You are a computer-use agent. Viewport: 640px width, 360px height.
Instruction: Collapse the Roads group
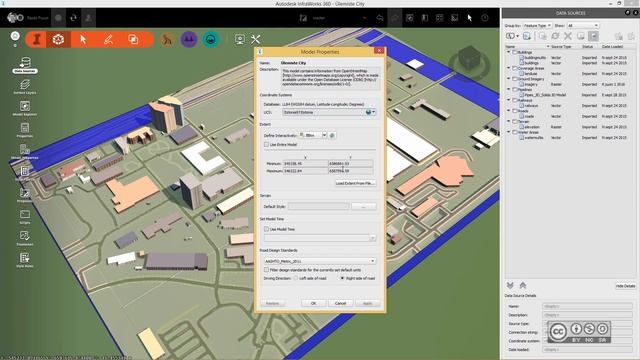coord(509,111)
